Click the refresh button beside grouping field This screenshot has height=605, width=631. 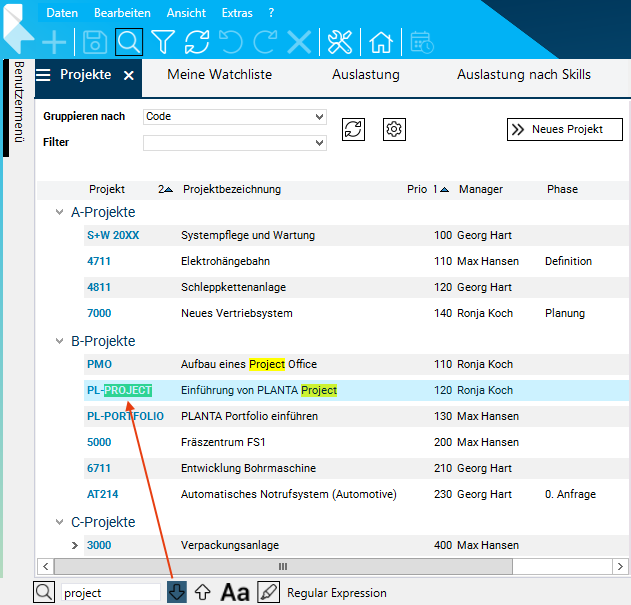tap(353, 129)
